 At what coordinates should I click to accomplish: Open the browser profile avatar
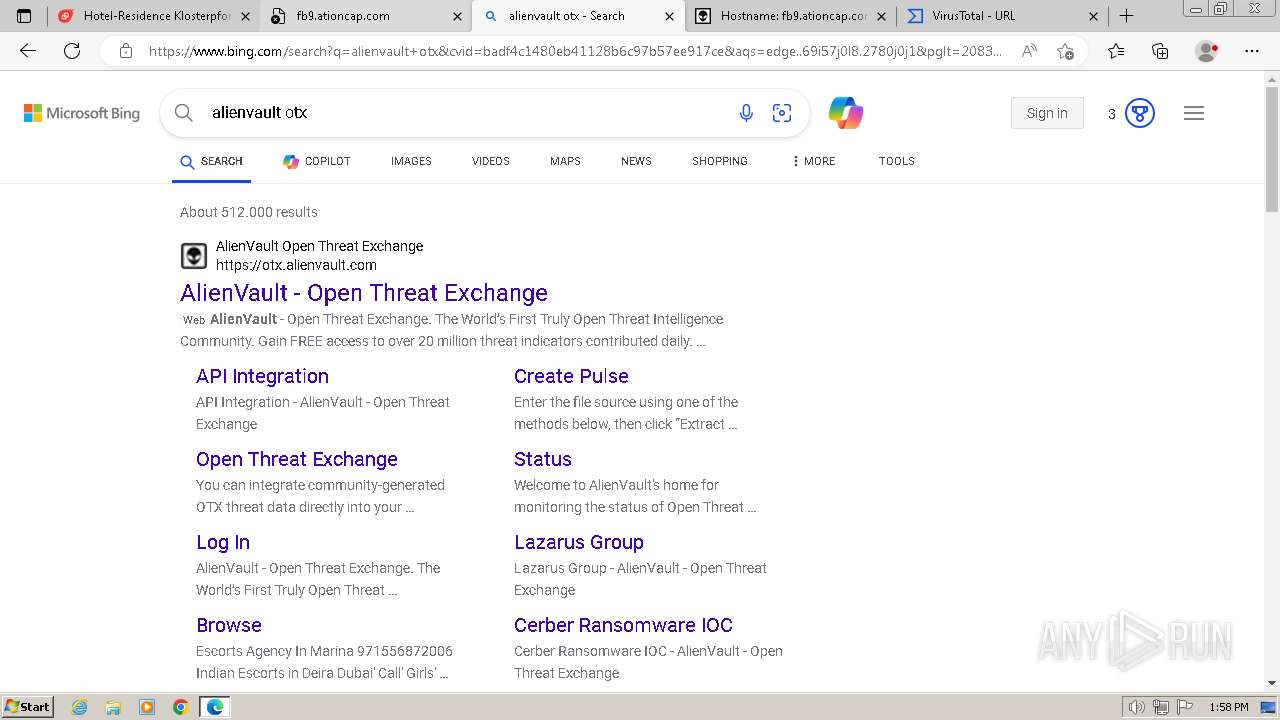pos(1207,51)
